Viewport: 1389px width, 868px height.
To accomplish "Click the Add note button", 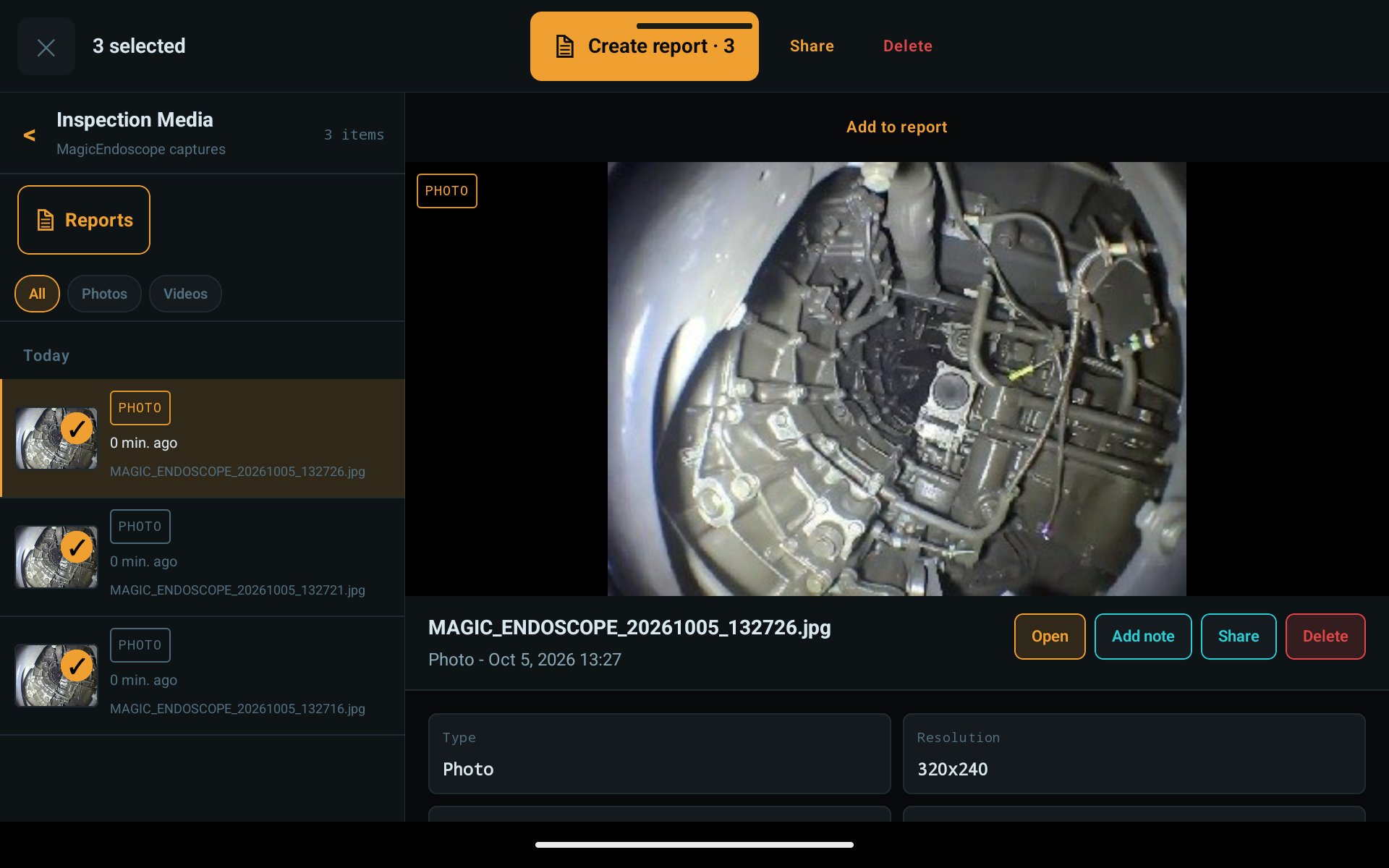I will 1143,637.
